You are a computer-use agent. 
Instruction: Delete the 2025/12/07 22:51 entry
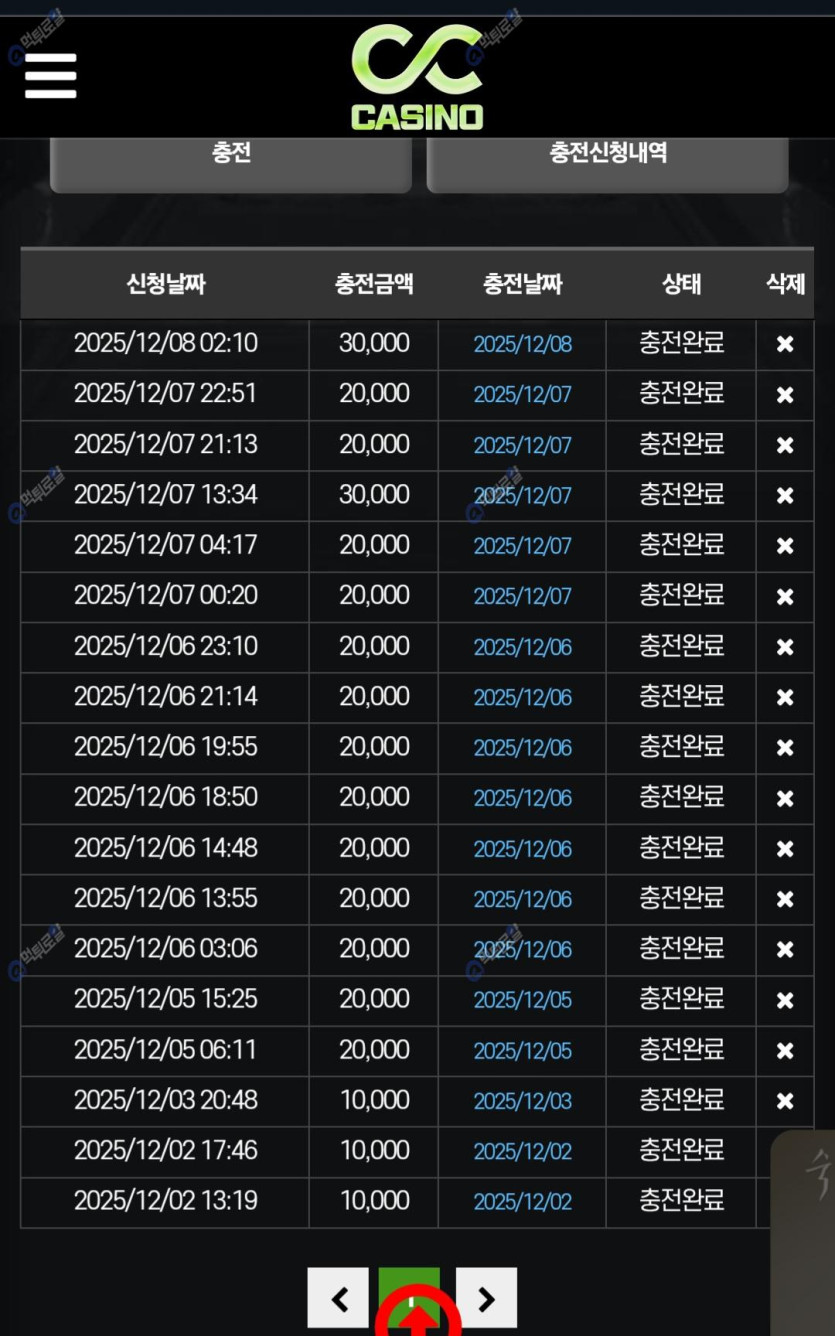tap(785, 395)
